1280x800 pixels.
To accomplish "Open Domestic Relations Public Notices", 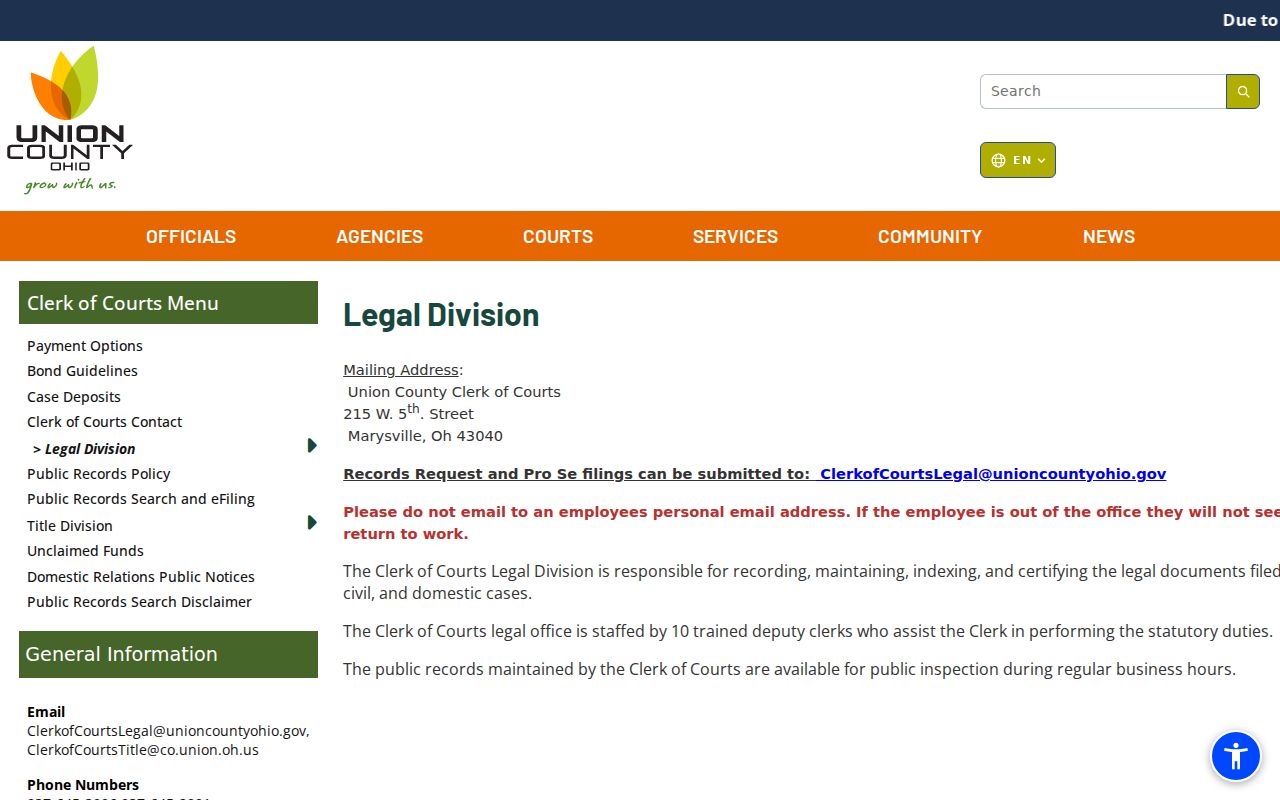I will click(141, 577).
